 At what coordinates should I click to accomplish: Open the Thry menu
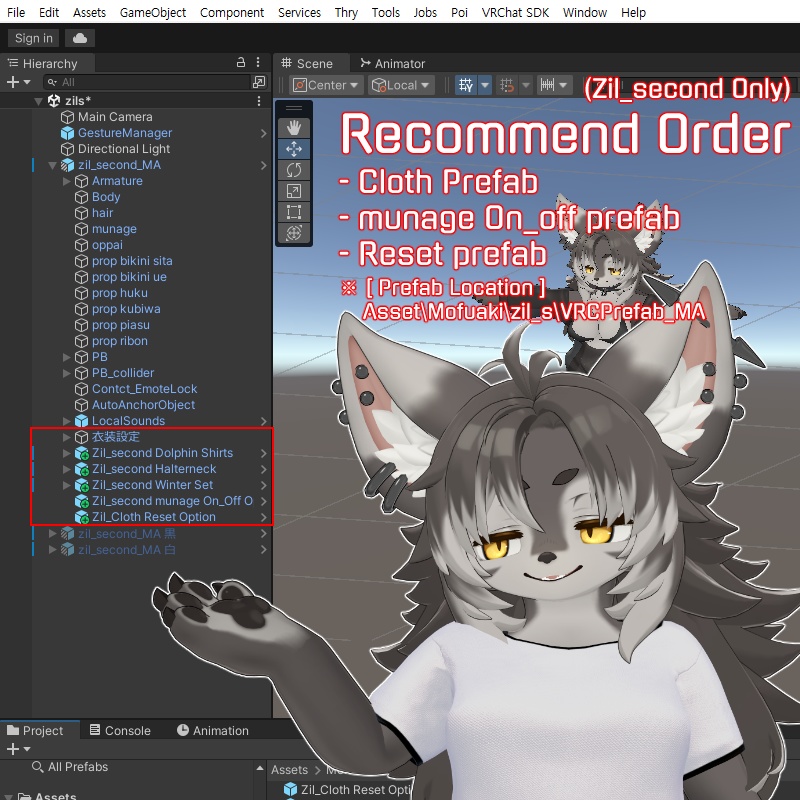[x=346, y=12]
